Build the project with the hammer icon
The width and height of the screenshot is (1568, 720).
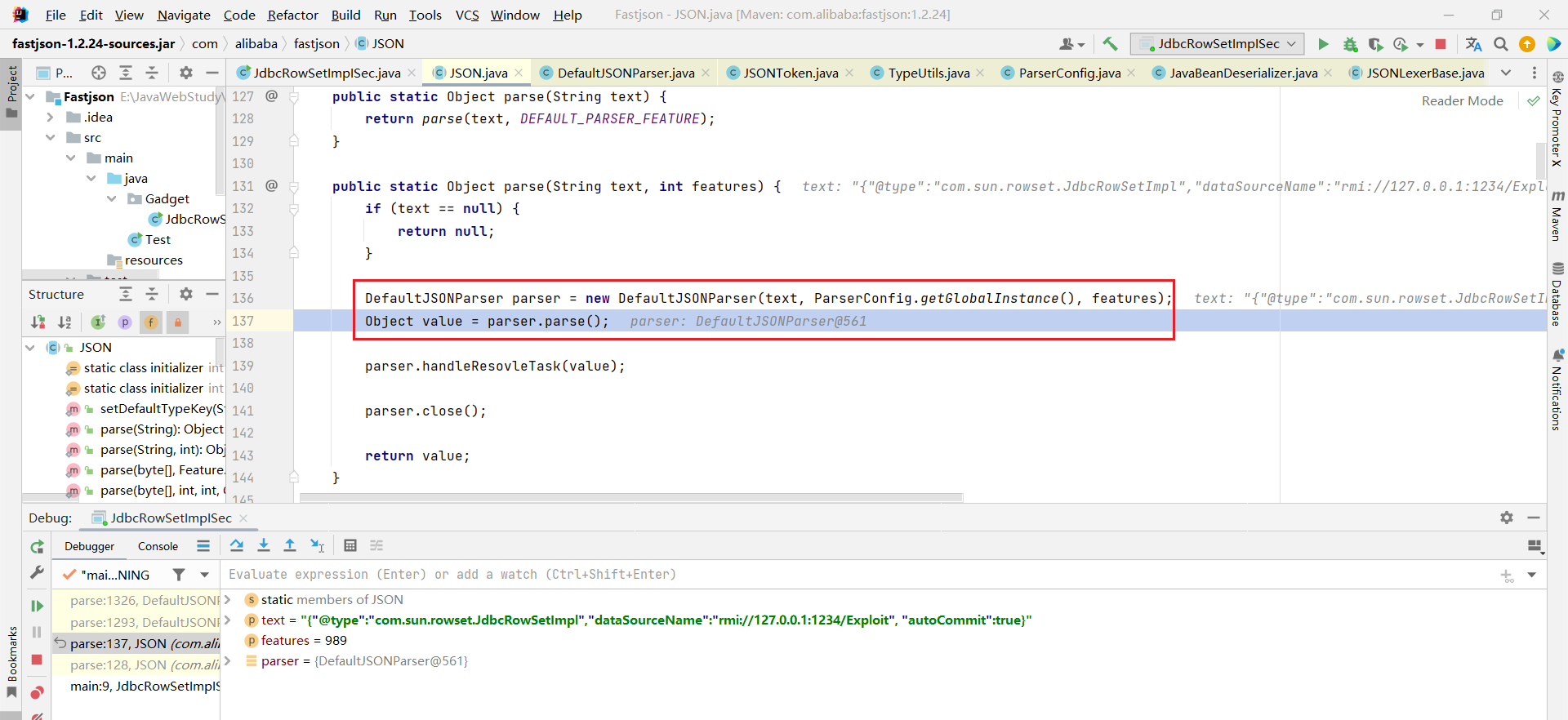[x=1110, y=44]
